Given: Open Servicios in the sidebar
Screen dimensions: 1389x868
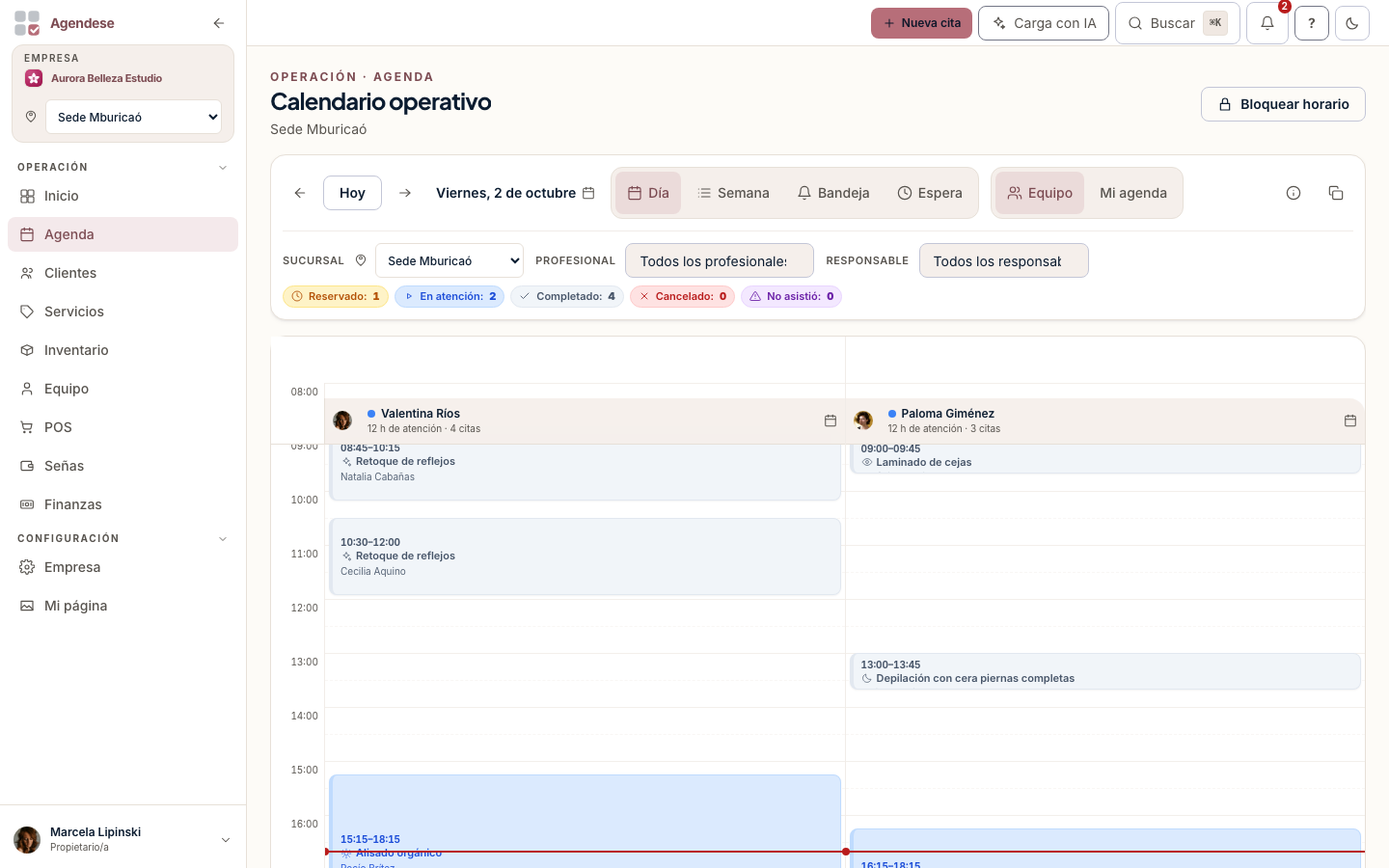Looking at the screenshot, I should pos(123,312).
